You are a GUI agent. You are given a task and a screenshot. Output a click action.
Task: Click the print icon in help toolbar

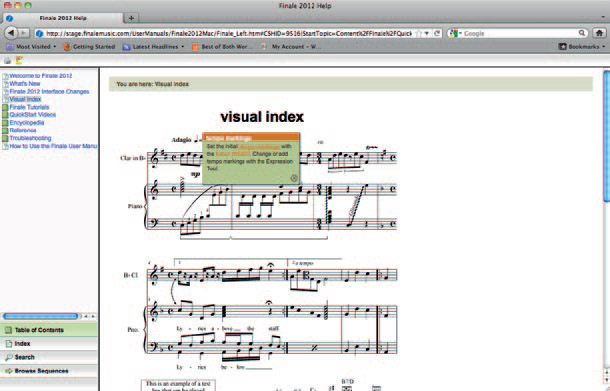(7, 60)
